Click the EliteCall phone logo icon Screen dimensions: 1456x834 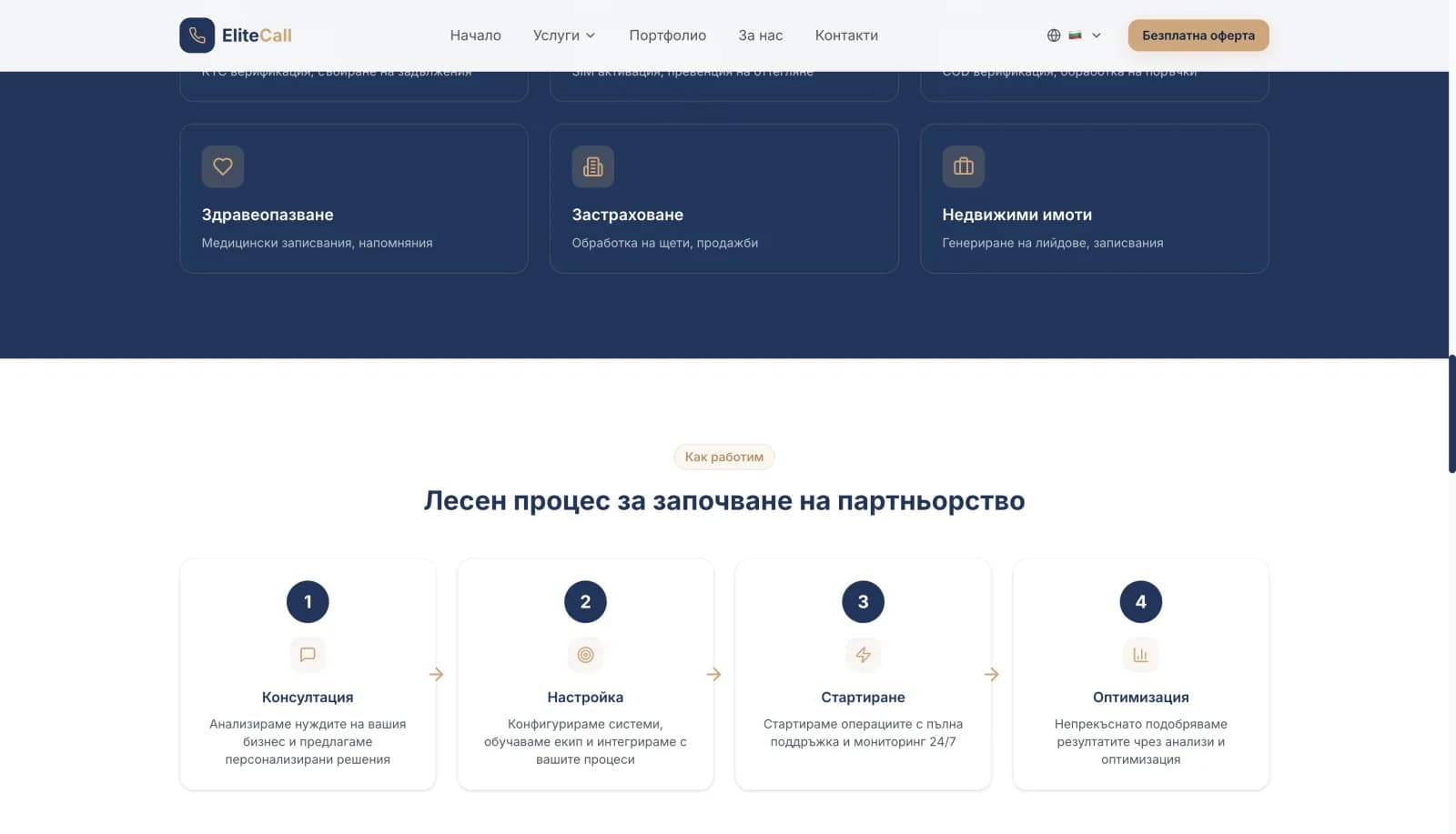tap(197, 35)
